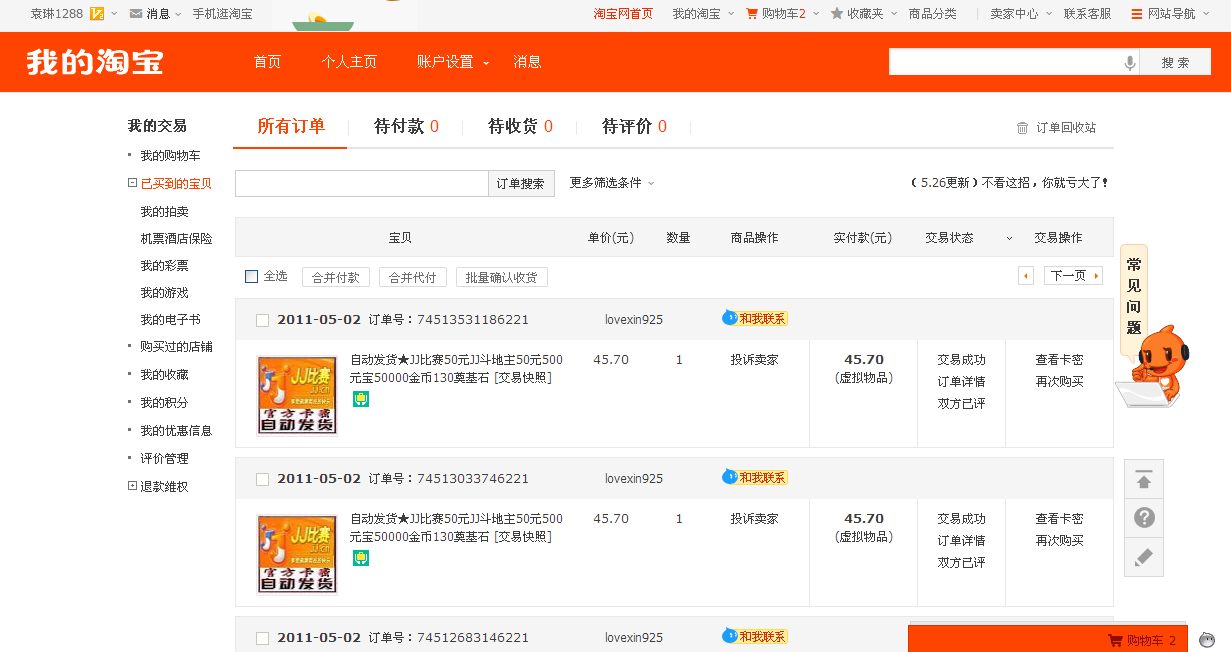Screen dimensions: 1231x652
Task: Click 查看卡密 link for first order
Action: coord(1058,360)
